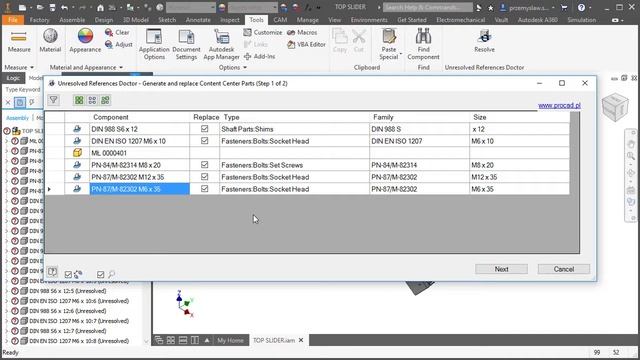The width and height of the screenshot is (640, 360).
Task: Toggle Replace for PN-87/M-82302 M12 x 35
Action: tap(204, 176)
